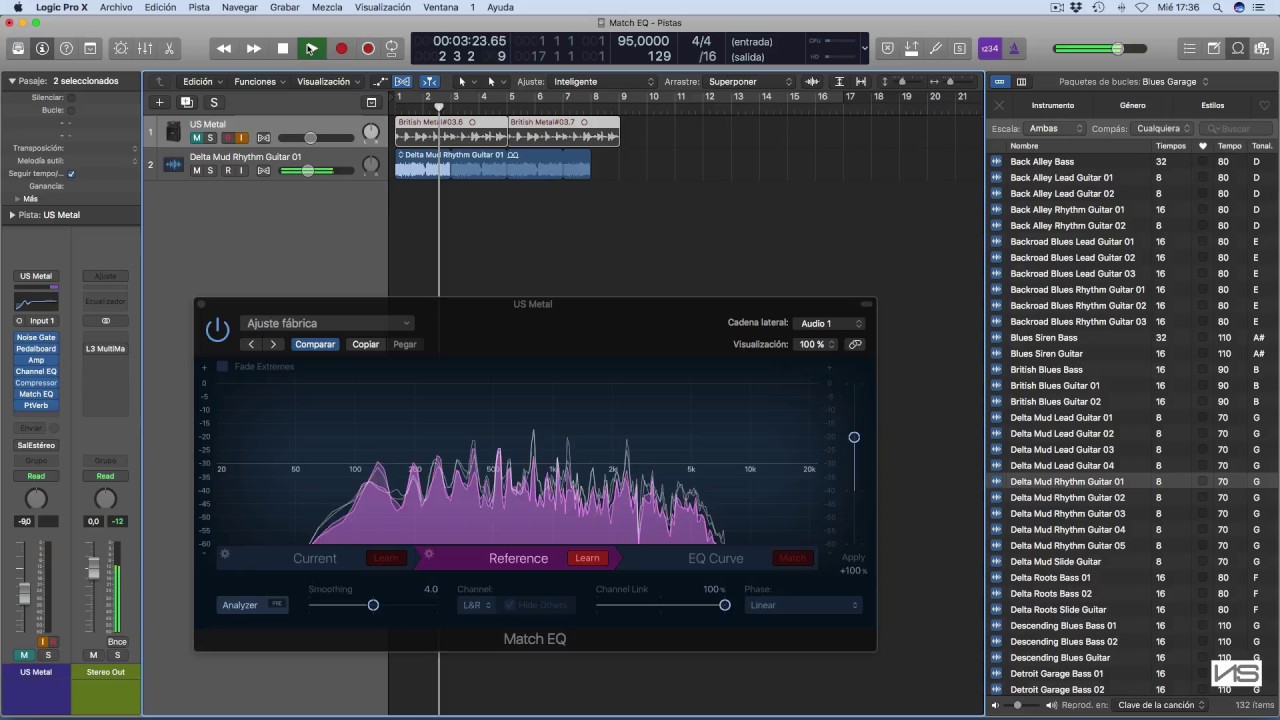Open the Cadena lateral Audio 1 dropdown
Viewport: 1280px width, 720px height.
click(x=830, y=323)
